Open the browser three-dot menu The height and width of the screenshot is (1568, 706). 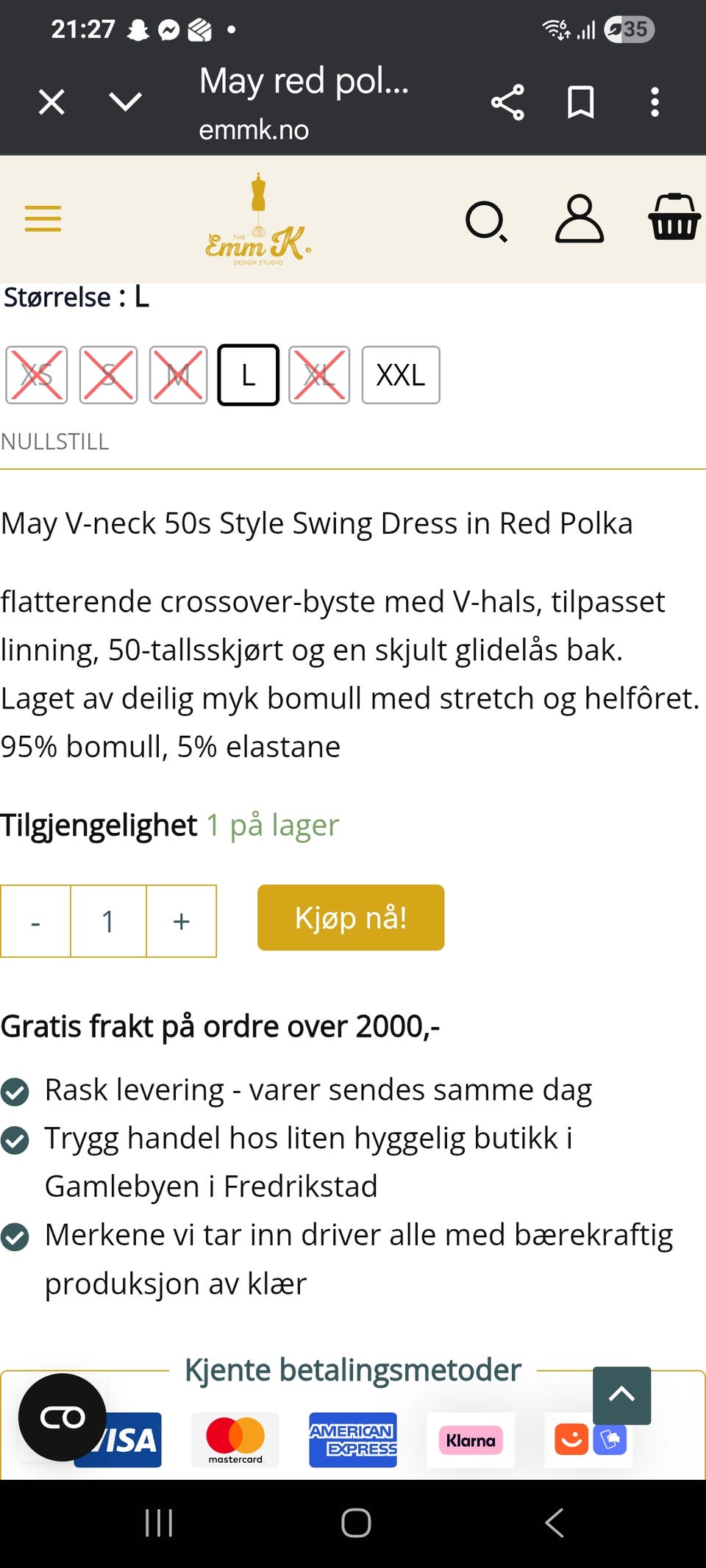tap(654, 101)
